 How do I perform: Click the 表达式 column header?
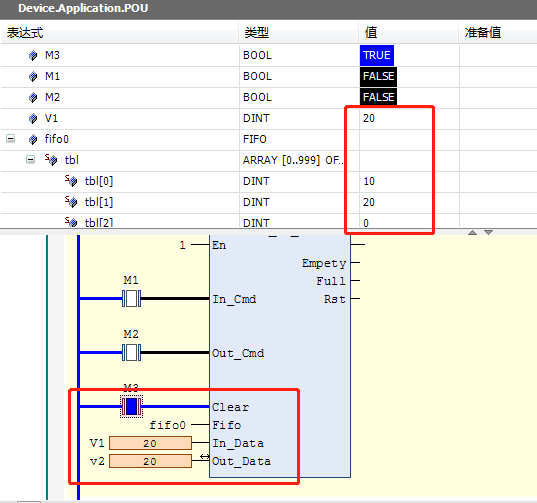(x=25, y=33)
